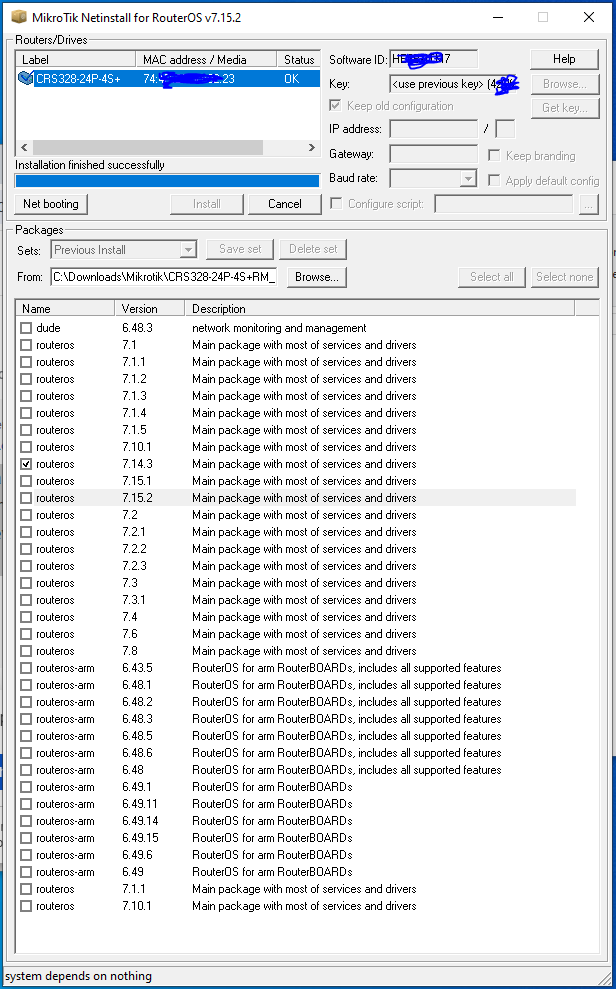Click the netmask field after the slash

pyautogui.click(x=505, y=129)
